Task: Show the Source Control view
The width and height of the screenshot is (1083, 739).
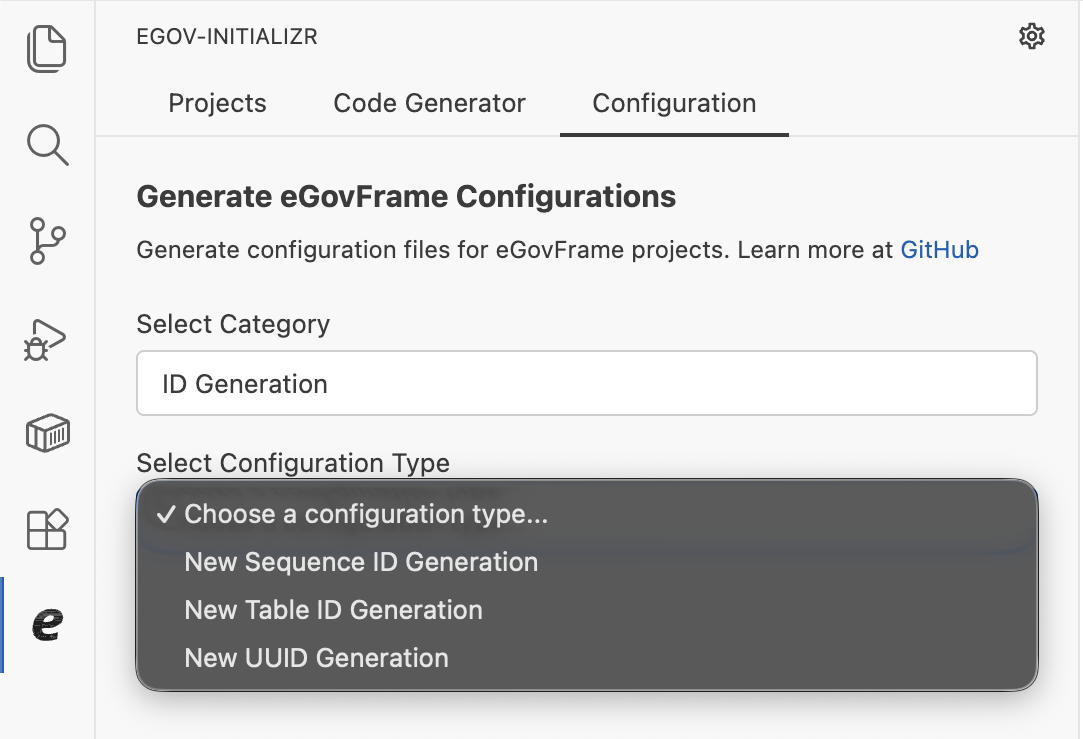Action: (x=47, y=242)
